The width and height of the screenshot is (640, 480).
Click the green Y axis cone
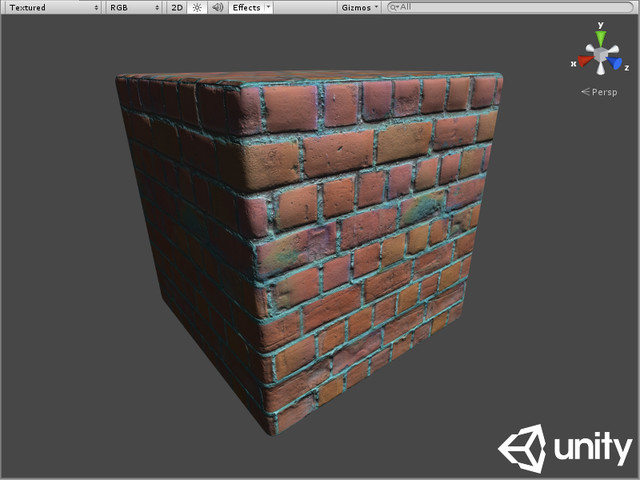[x=600, y=39]
